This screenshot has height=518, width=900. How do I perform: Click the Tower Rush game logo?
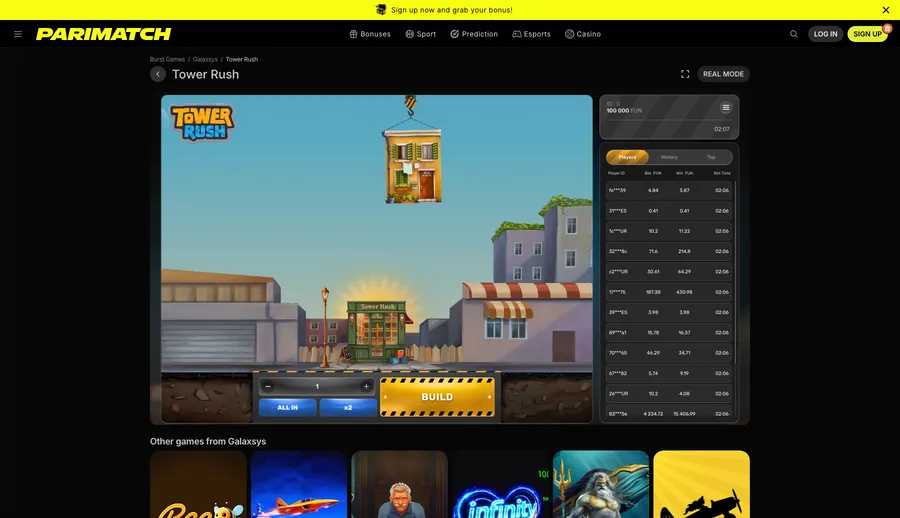(x=203, y=122)
